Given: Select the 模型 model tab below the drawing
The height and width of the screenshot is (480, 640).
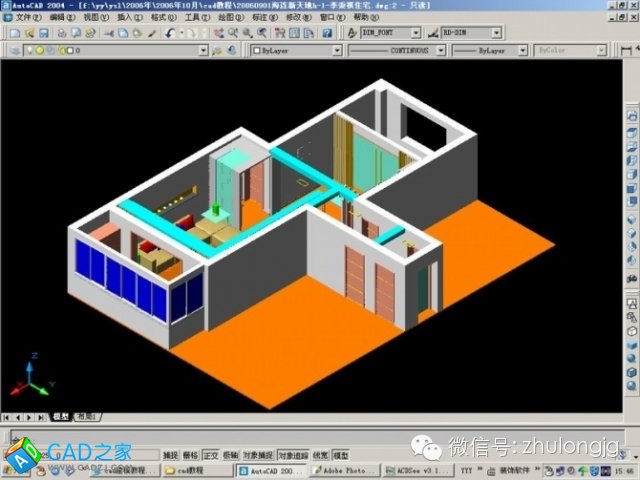Looking at the screenshot, I should (x=62, y=416).
